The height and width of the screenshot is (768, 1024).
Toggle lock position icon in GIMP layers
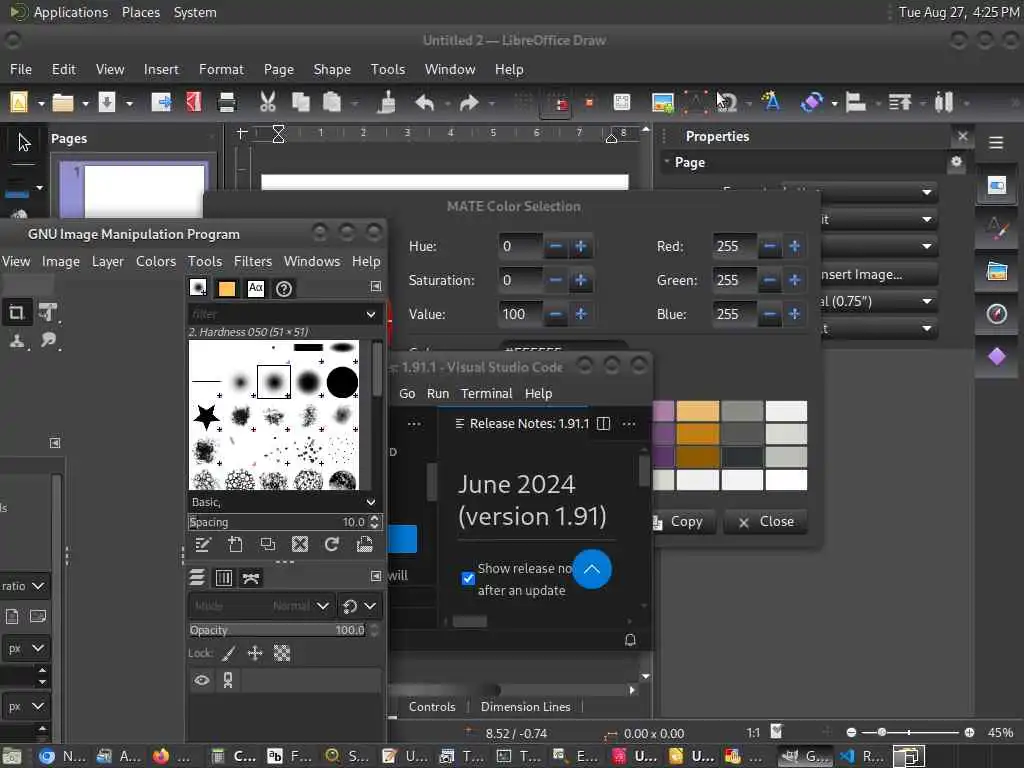(x=255, y=653)
